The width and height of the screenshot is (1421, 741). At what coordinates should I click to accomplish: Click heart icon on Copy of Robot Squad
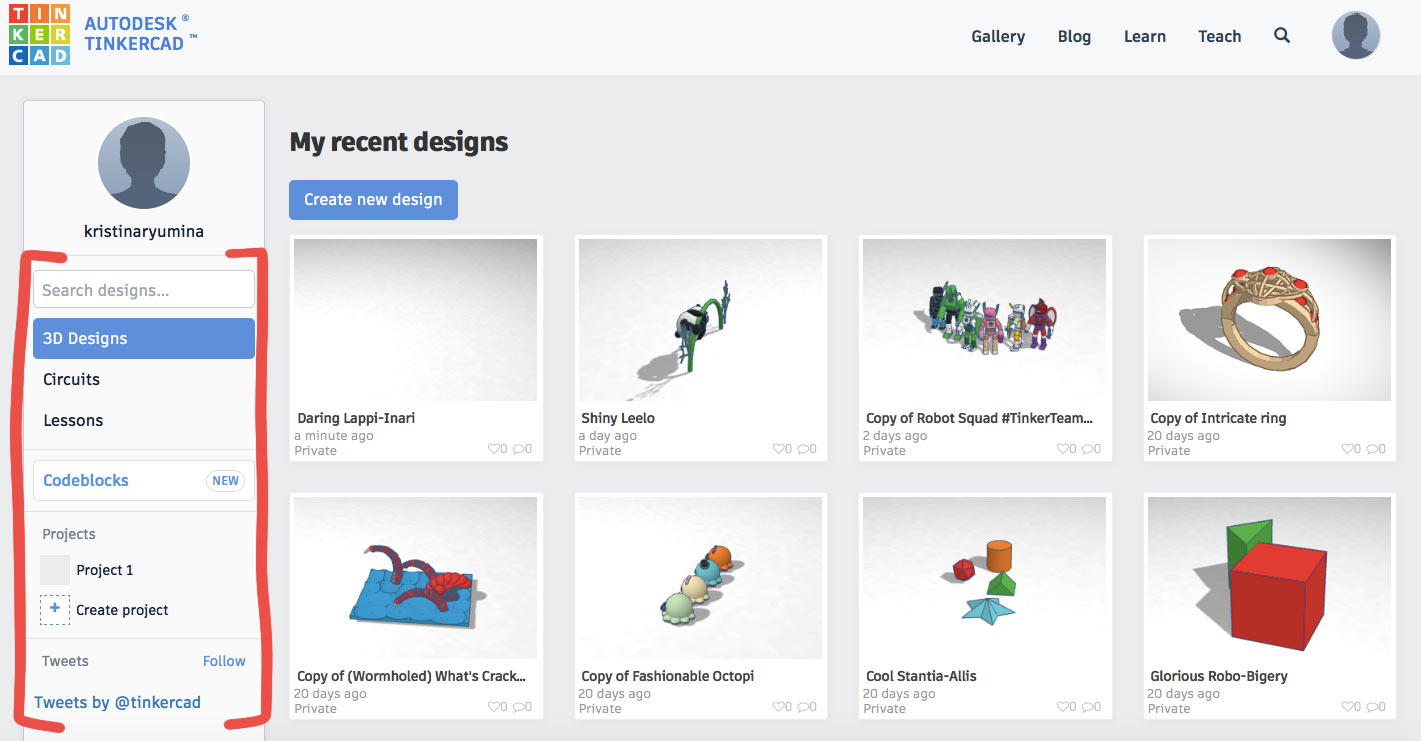(x=1063, y=450)
